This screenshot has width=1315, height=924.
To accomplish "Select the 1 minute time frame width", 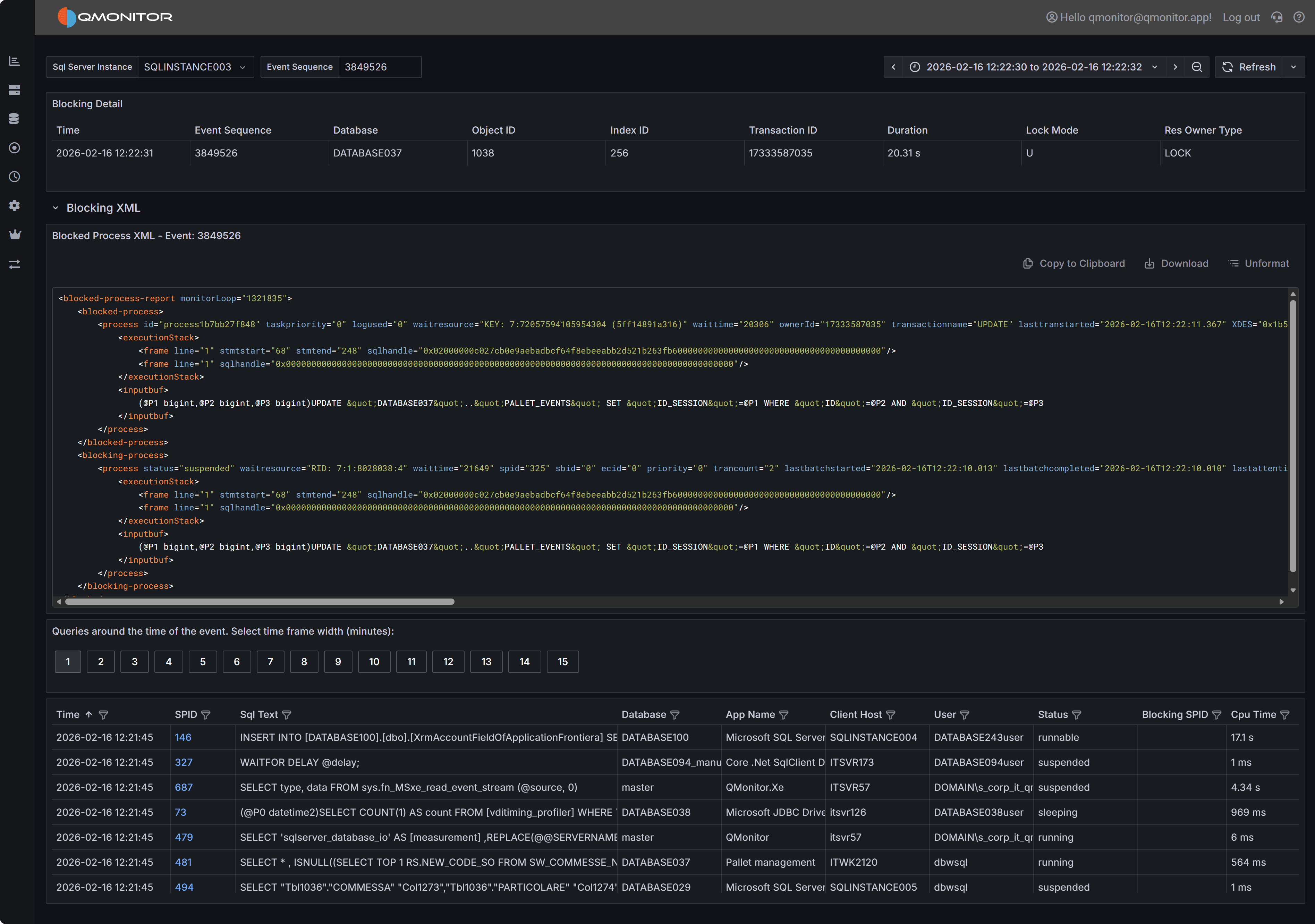I will tap(68, 662).
